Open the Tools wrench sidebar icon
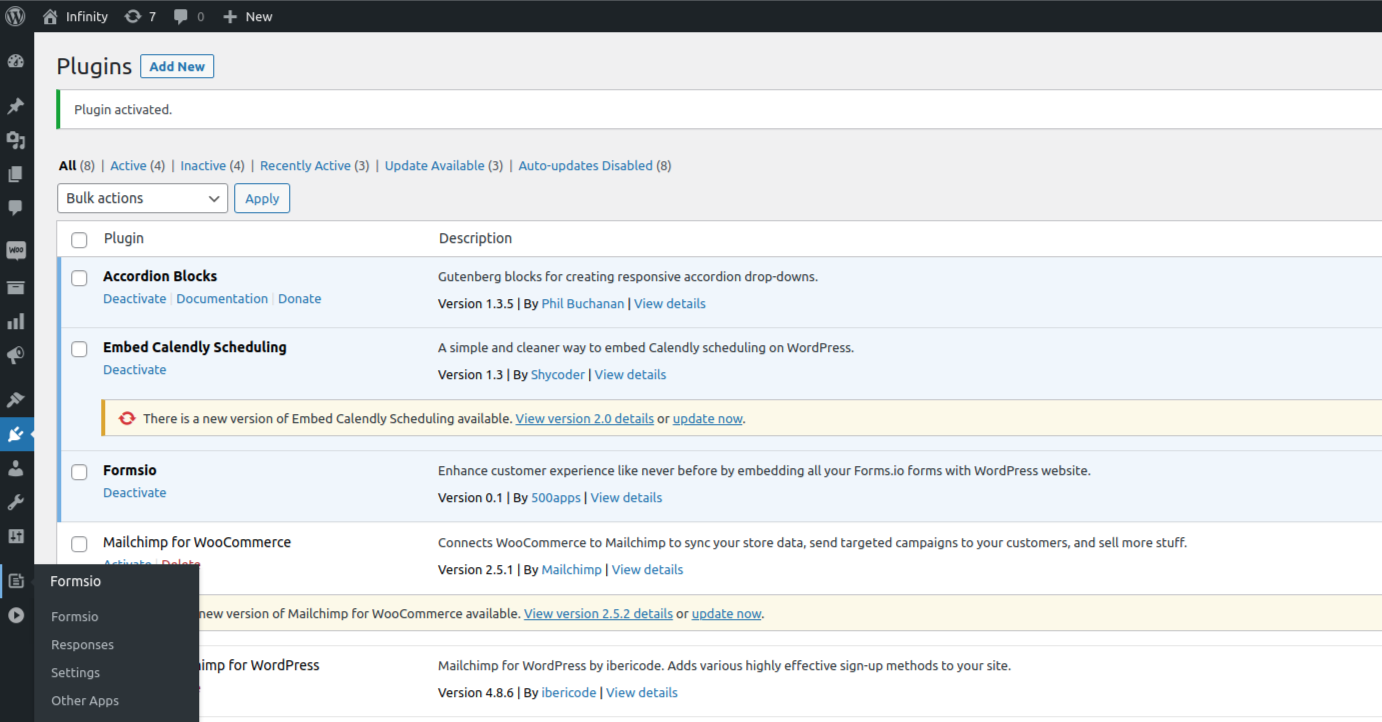The height and width of the screenshot is (722, 1382). pos(16,502)
